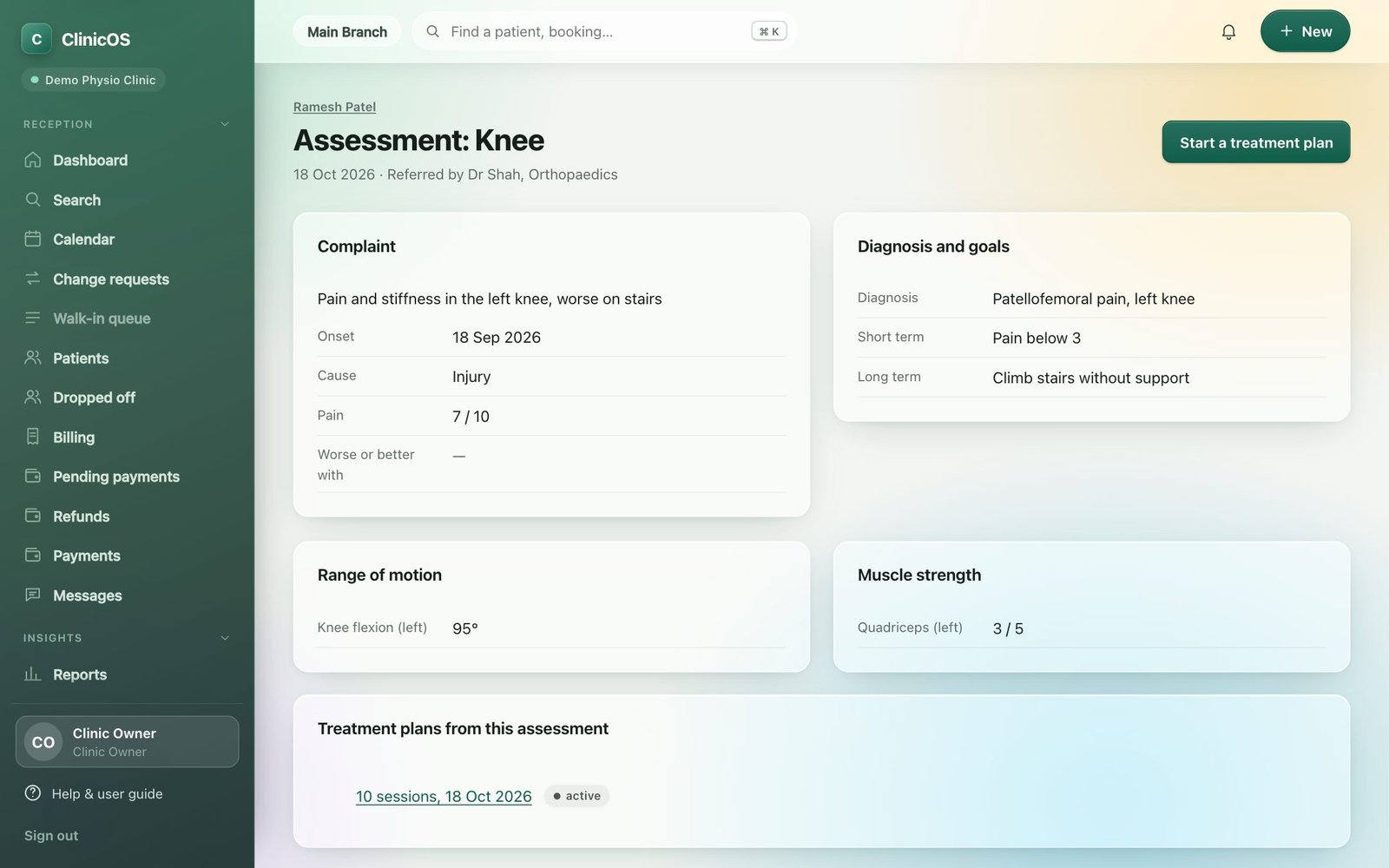The width and height of the screenshot is (1389, 868).
Task: Collapse the Reception section chevron
Action: tap(225, 124)
